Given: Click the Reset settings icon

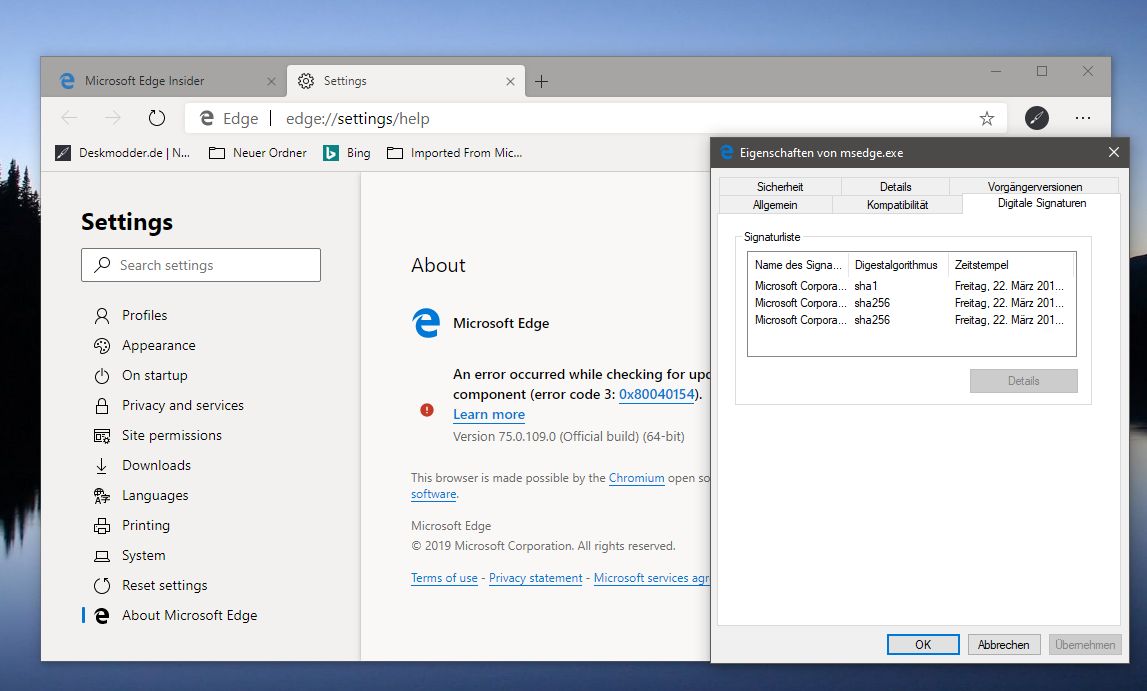Looking at the screenshot, I should point(102,586).
